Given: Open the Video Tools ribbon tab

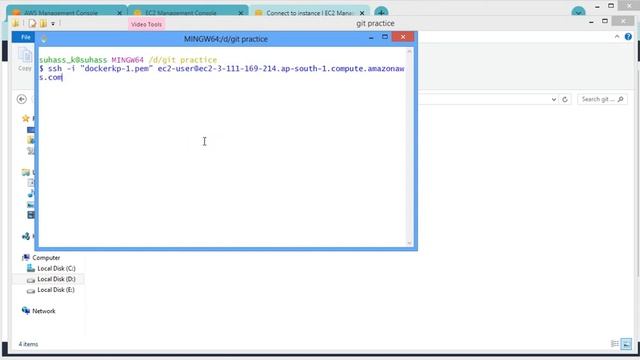Looking at the screenshot, I should click(146, 24).
